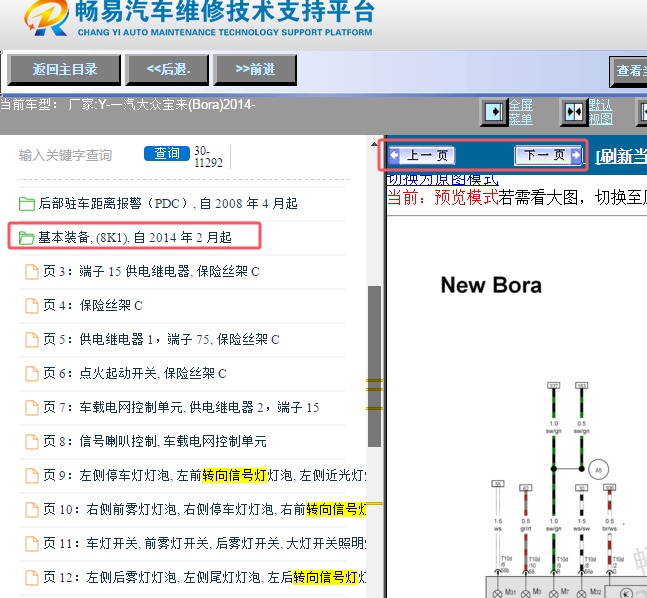This screenshot has height=598, width=647.
Task: Focus the 输入关键字查询 keyword field
Action: coord(66,155)
